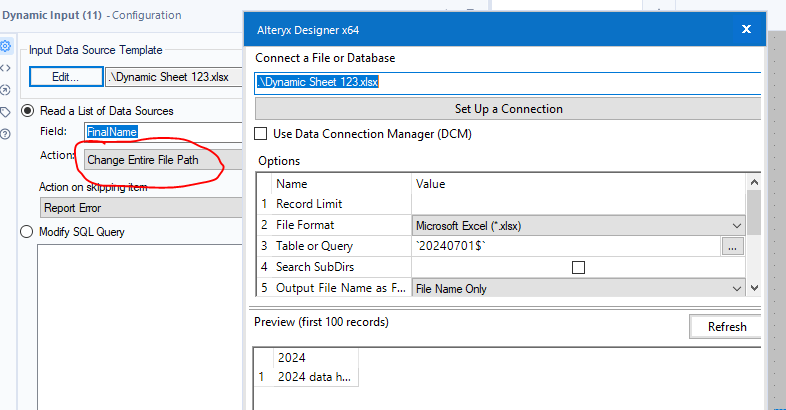Close the Alteryx Designer x64 dialog

[x=746, y=29]
